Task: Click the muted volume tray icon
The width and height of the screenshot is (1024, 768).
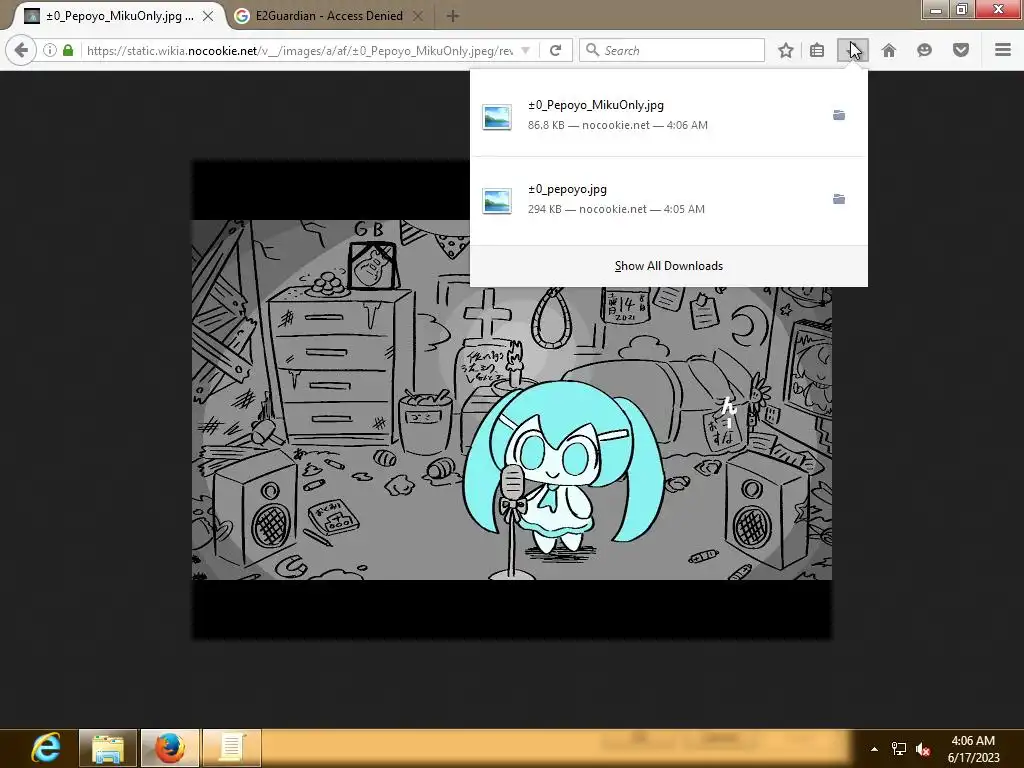Action: pos(923,749)
